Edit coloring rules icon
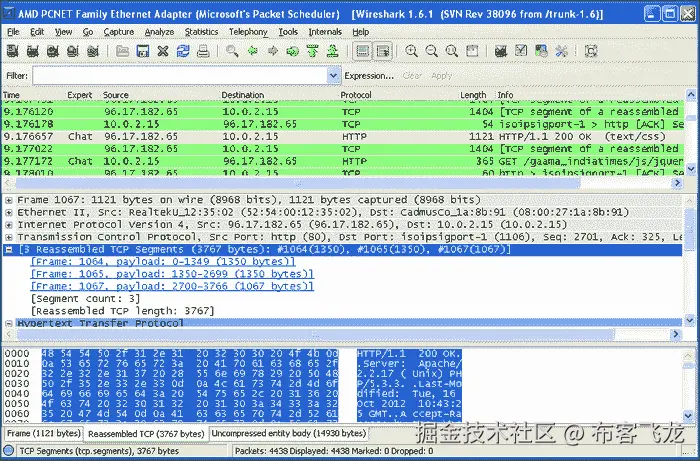This screenshot has width=700, height=461. click(541, 51)
